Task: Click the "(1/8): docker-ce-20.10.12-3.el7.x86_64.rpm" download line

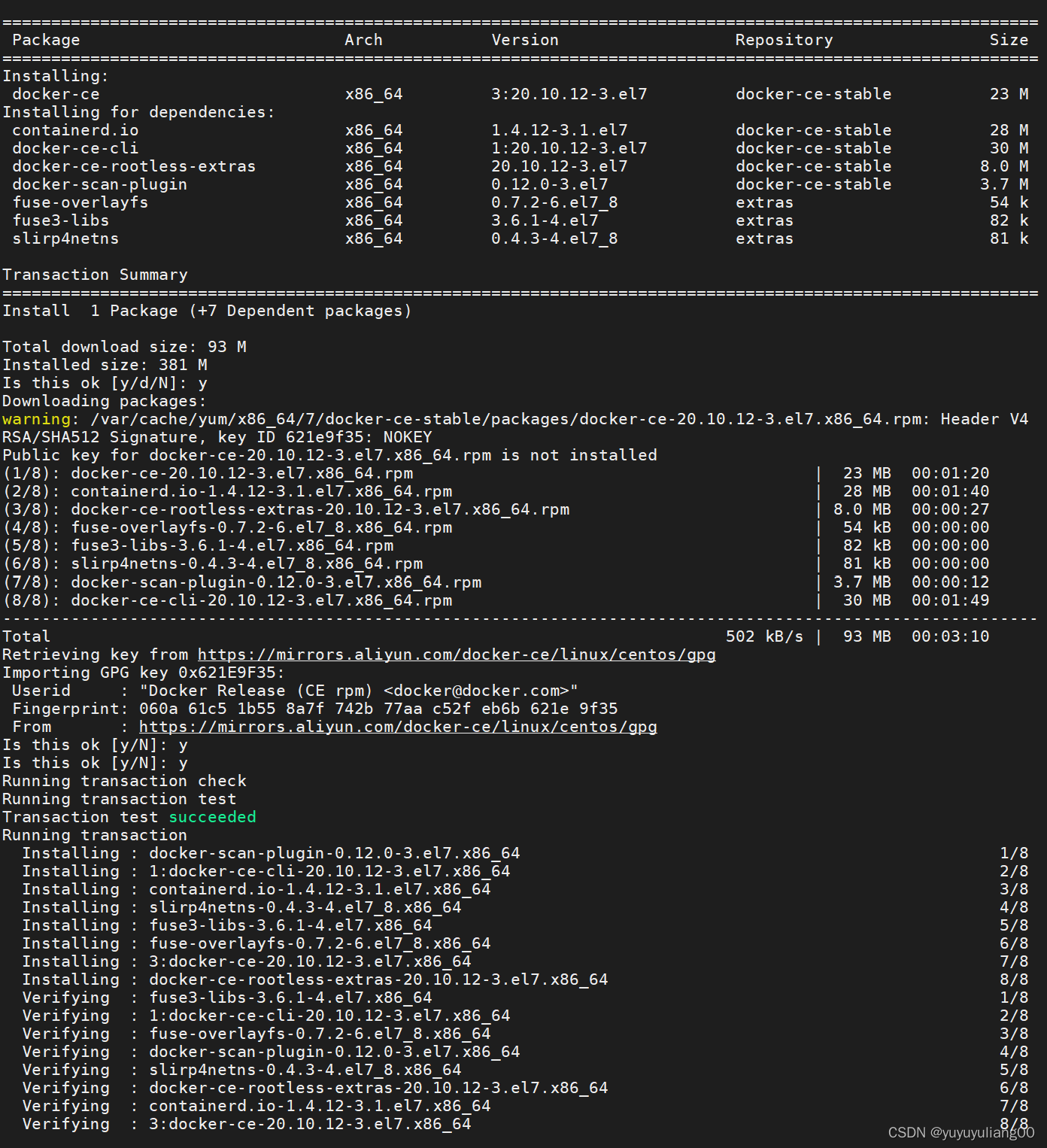Action: [x=496, y=473]
